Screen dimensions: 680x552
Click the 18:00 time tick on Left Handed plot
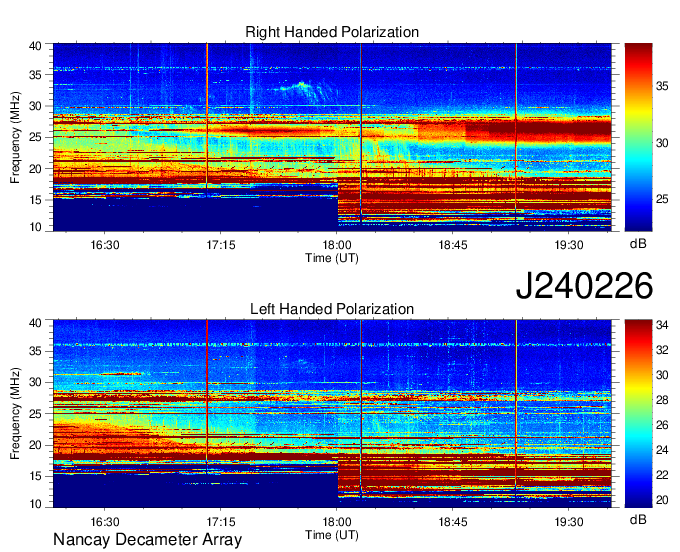(337, 522)
